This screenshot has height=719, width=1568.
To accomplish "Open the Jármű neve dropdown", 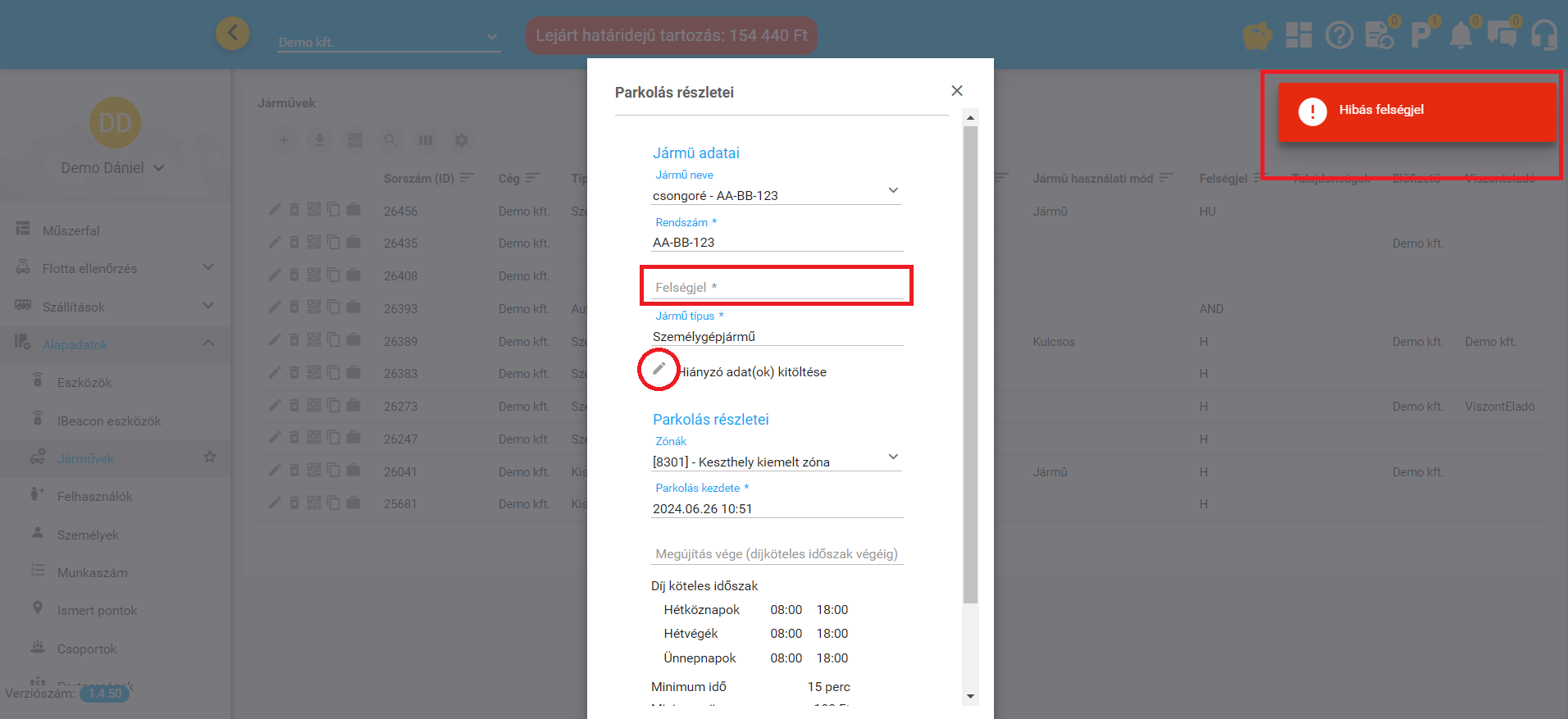I will click(x=893, y=190).
